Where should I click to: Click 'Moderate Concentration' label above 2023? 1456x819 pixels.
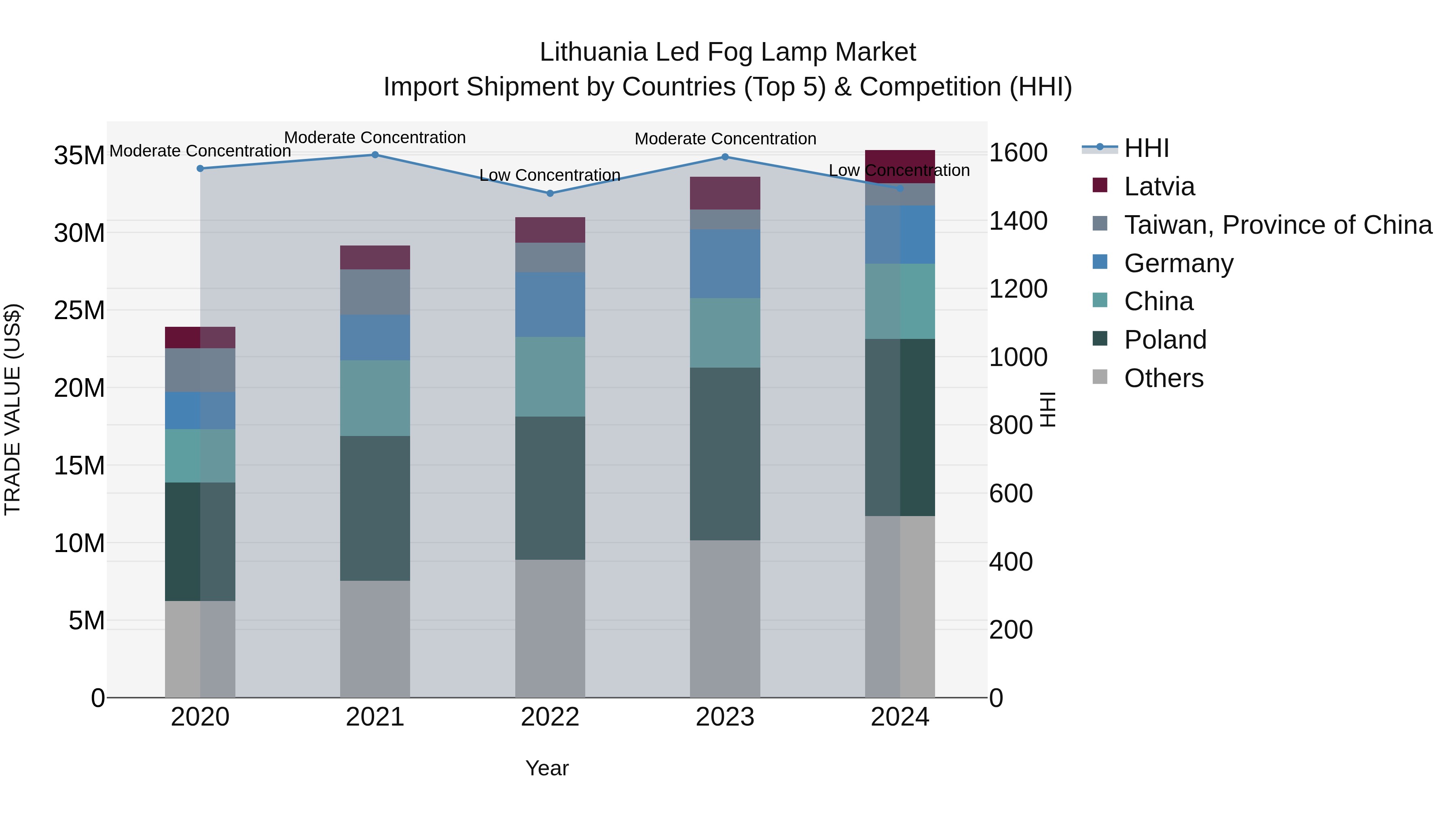click(725, 138)
